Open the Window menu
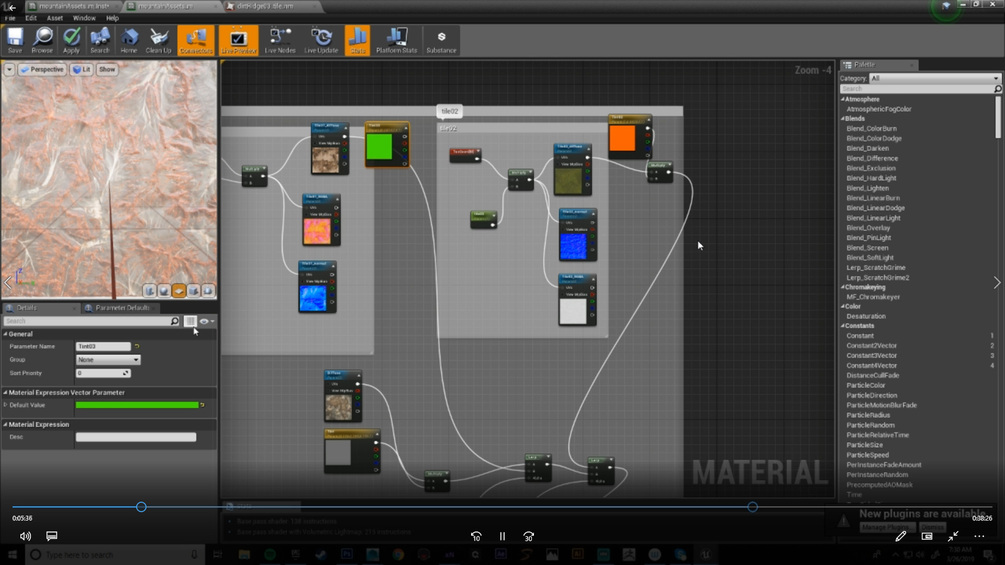 click(84, 18)
